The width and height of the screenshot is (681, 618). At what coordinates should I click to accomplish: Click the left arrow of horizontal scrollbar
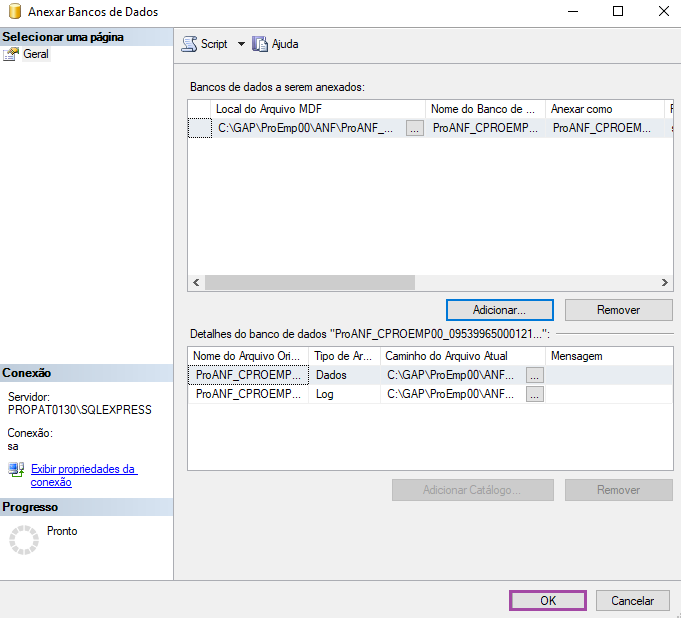tap(196, 283)
